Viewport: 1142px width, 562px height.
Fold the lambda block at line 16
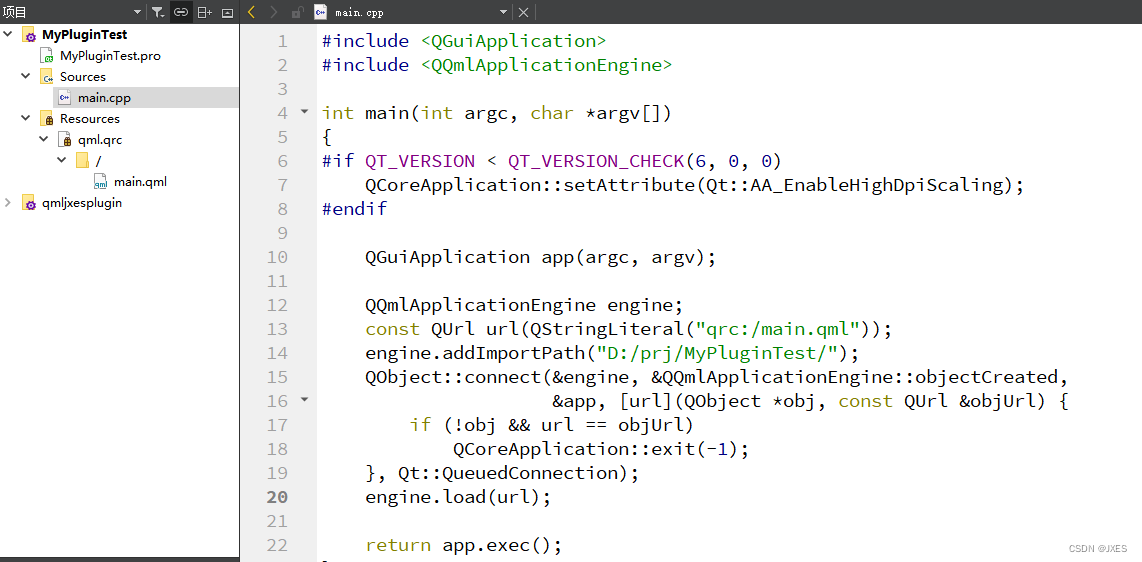304,400
